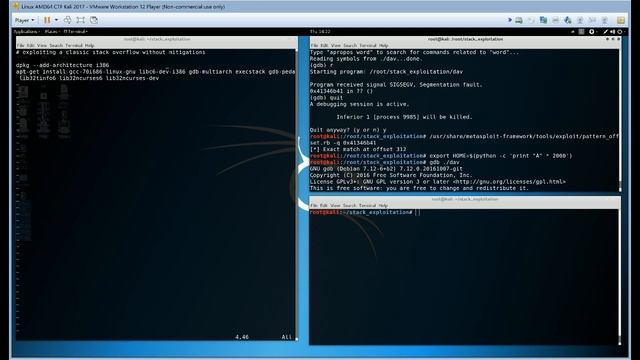This screenshot has width=640, height=360.
Task: Click the first USB device icon
Action: click(x=580, y=20)
